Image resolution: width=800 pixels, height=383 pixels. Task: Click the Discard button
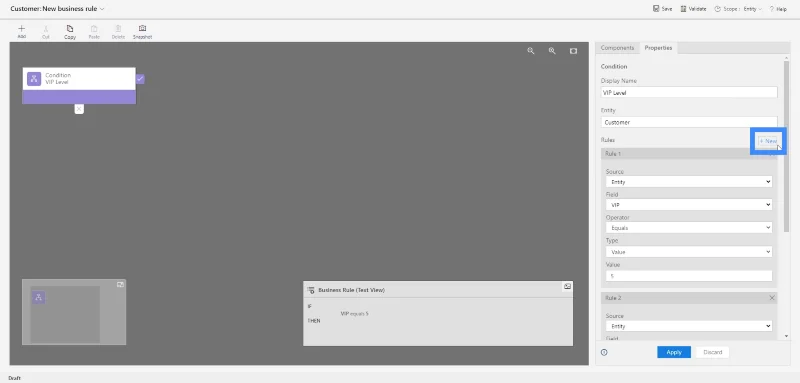713,352
